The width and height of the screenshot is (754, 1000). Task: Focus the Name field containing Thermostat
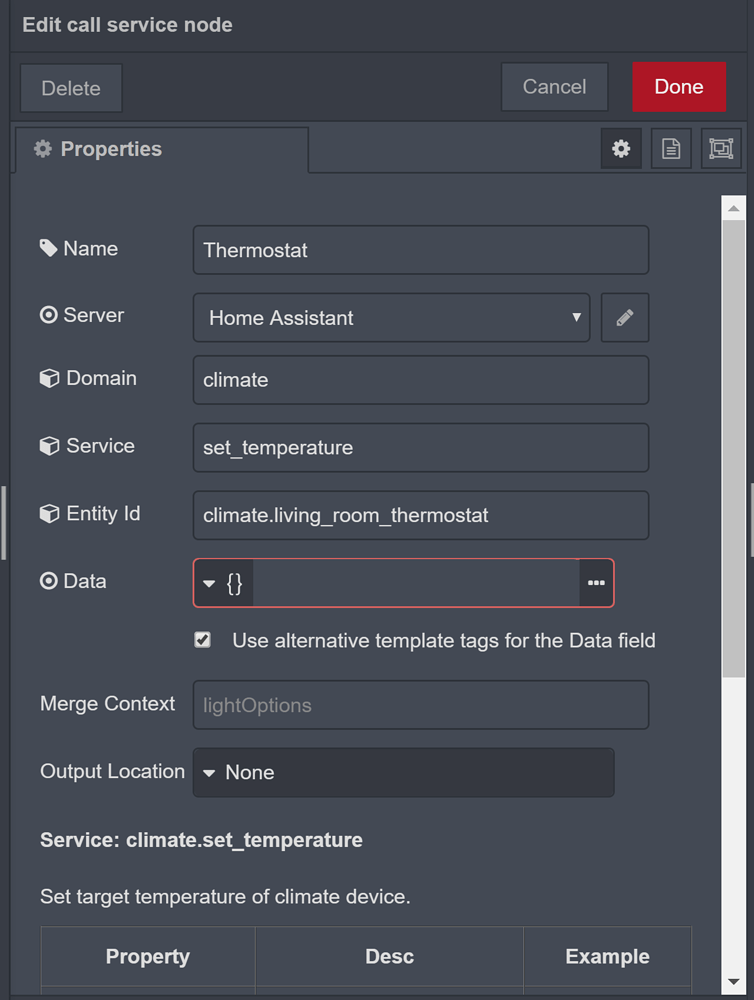point(421,250)
